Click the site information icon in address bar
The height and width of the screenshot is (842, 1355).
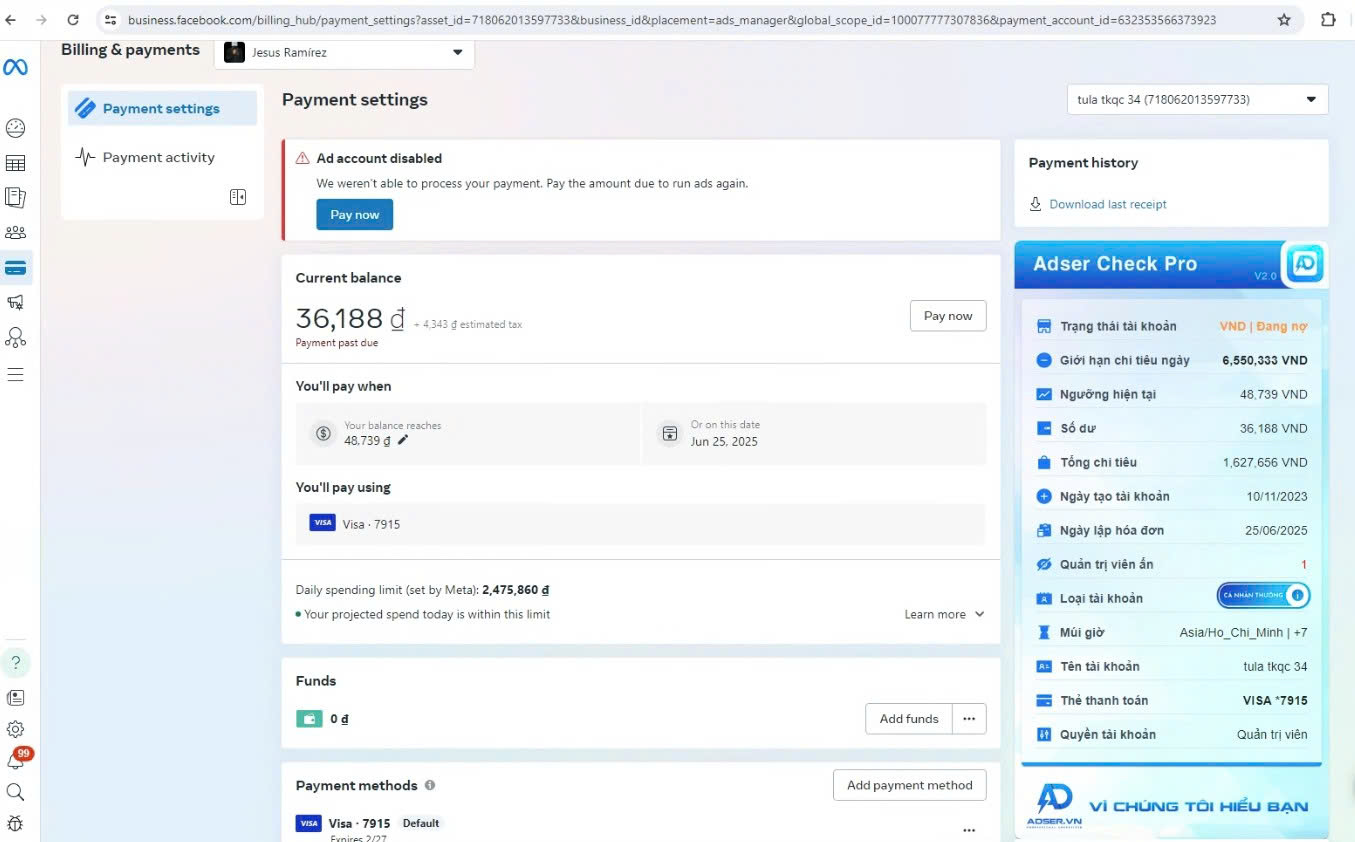click(110, 19)
